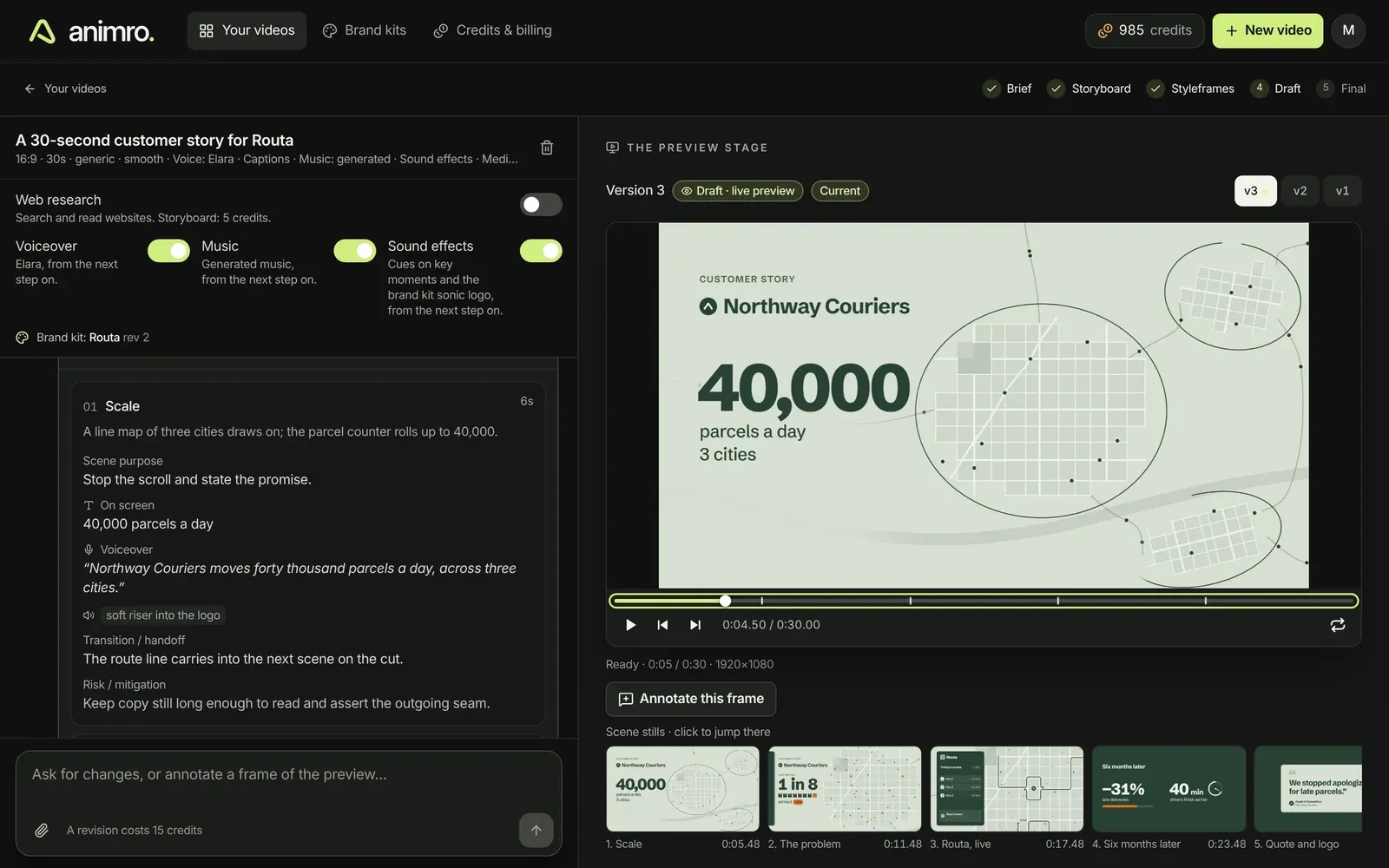Screen dimensions: 1389x868
Task: Click the Draft live preview badge
Action: [x=738, y=191]
